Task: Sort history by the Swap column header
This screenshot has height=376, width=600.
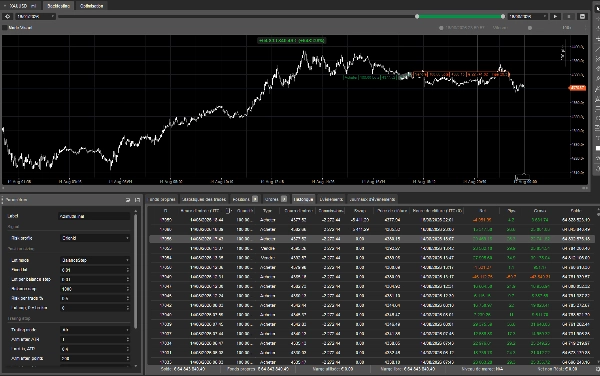Action: 360,211
